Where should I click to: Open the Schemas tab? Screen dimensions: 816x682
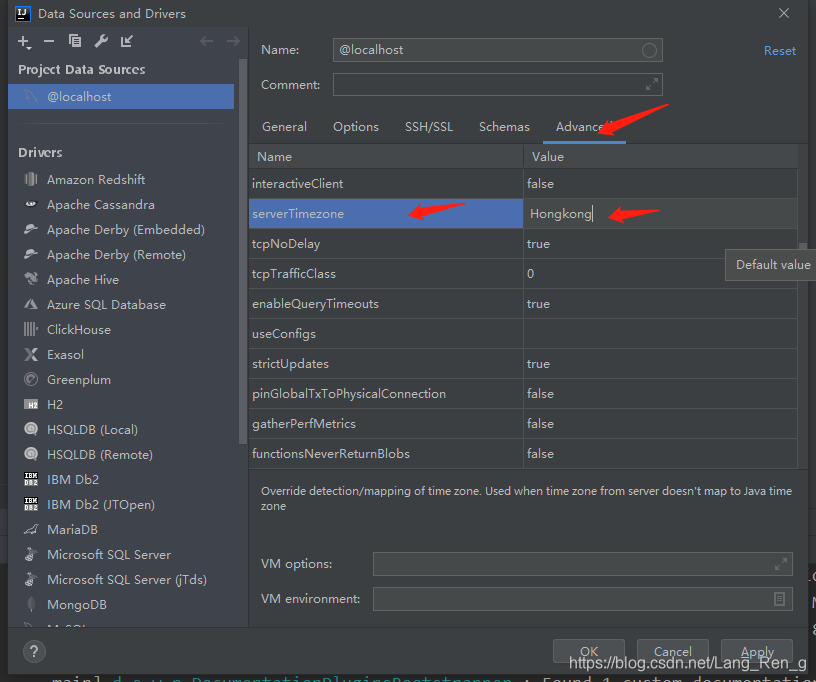504,126
